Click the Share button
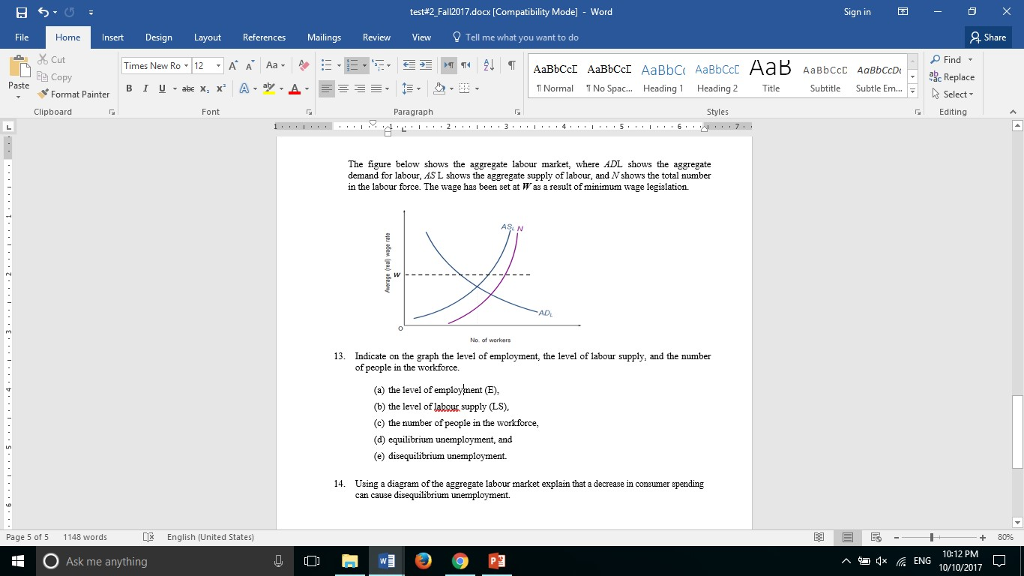The width and height of the screenshot is (1024, 576). [988, 37]
